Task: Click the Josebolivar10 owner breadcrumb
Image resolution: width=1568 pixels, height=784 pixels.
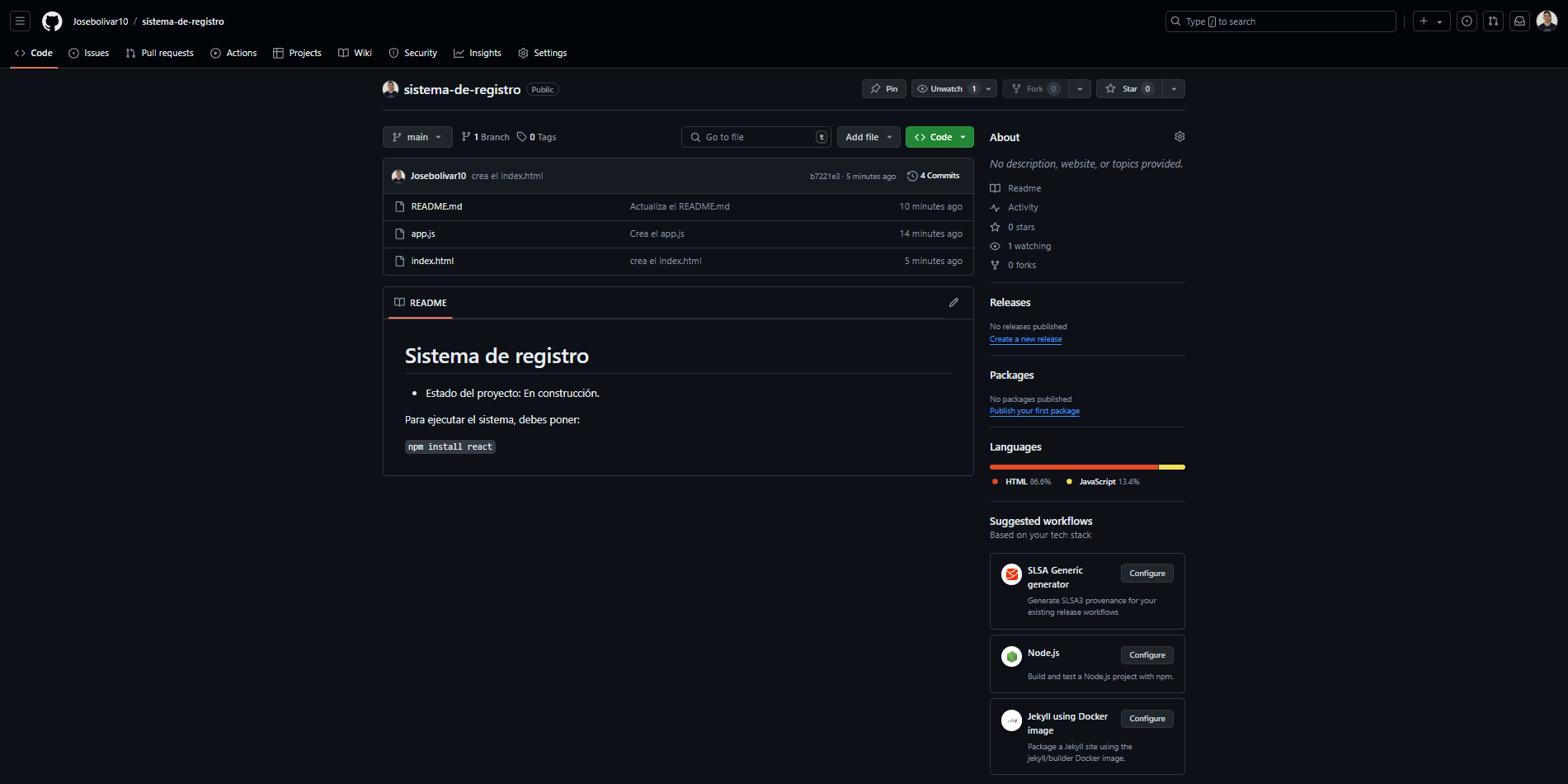Action: click(x=101, y=21)
